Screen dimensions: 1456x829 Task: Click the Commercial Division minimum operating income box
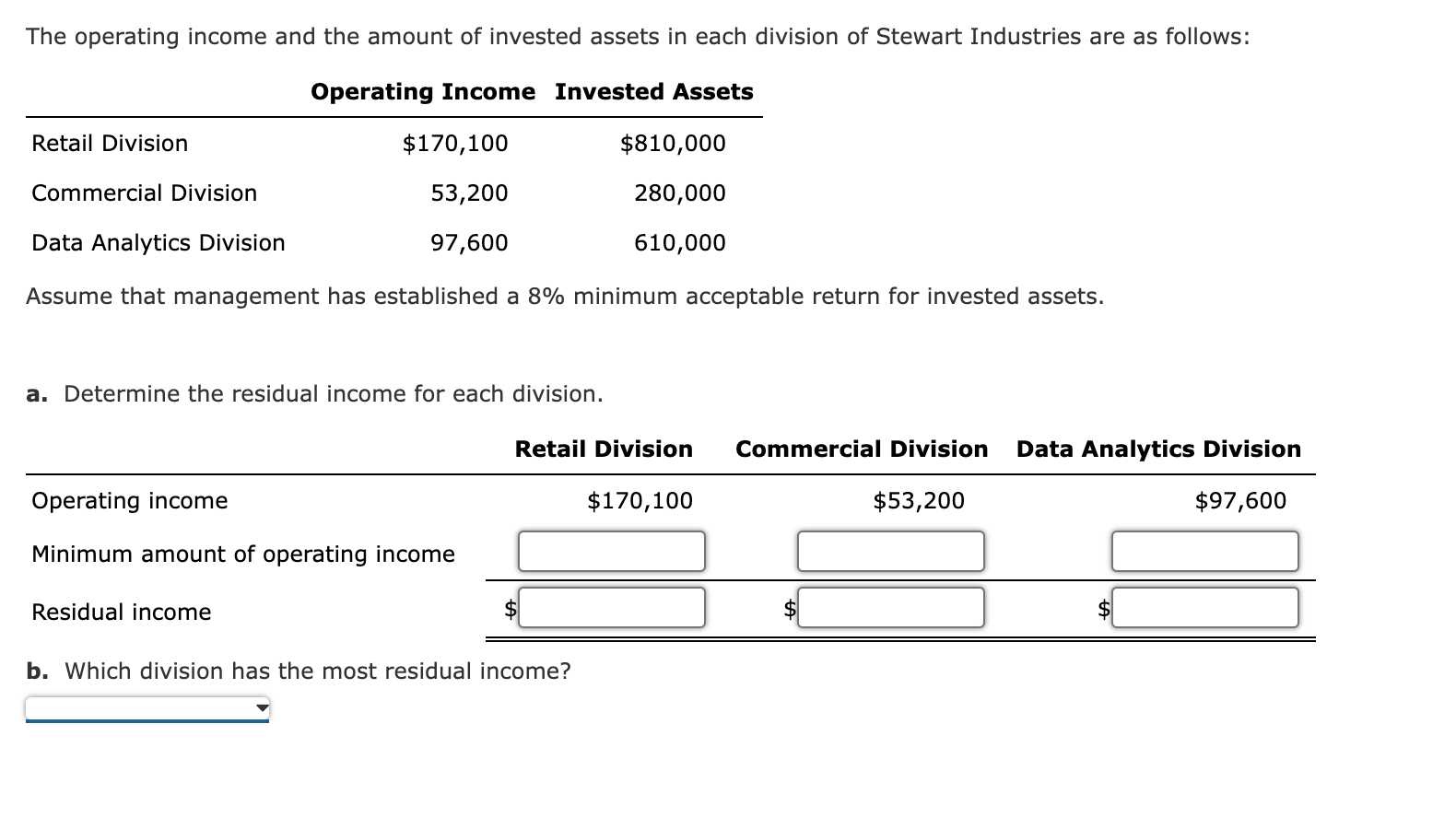(x=890, y=551)
